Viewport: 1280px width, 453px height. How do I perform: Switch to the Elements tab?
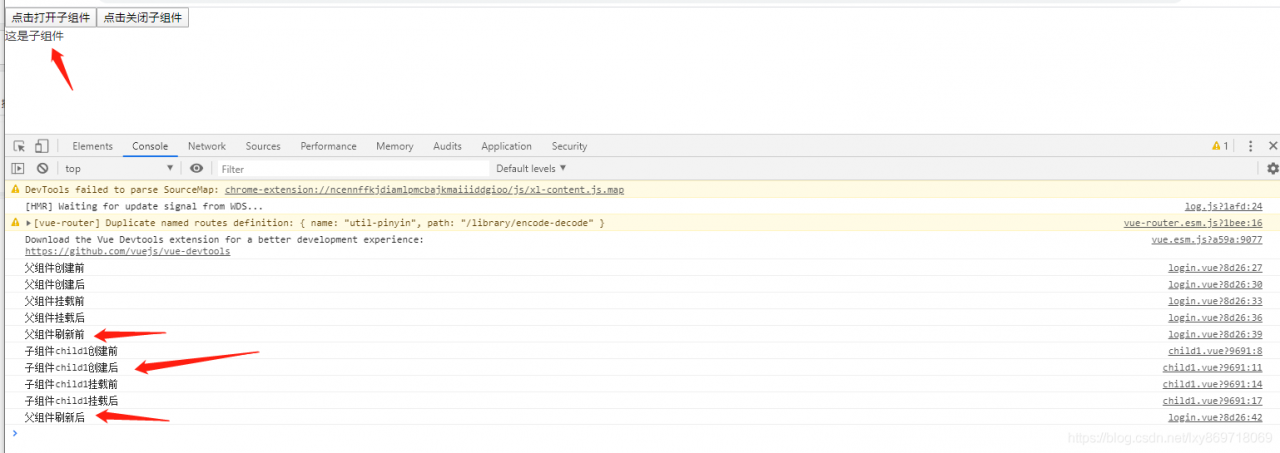click(92, 146)
